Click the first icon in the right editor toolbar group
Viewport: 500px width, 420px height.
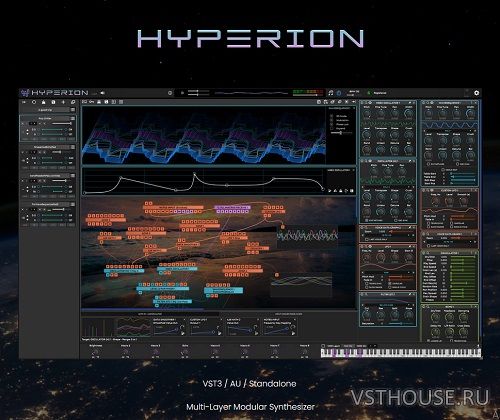pos(319,102)
